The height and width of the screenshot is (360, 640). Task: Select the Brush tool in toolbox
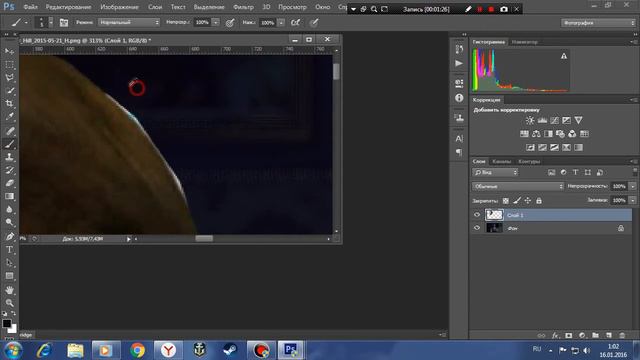pos(9,144)
